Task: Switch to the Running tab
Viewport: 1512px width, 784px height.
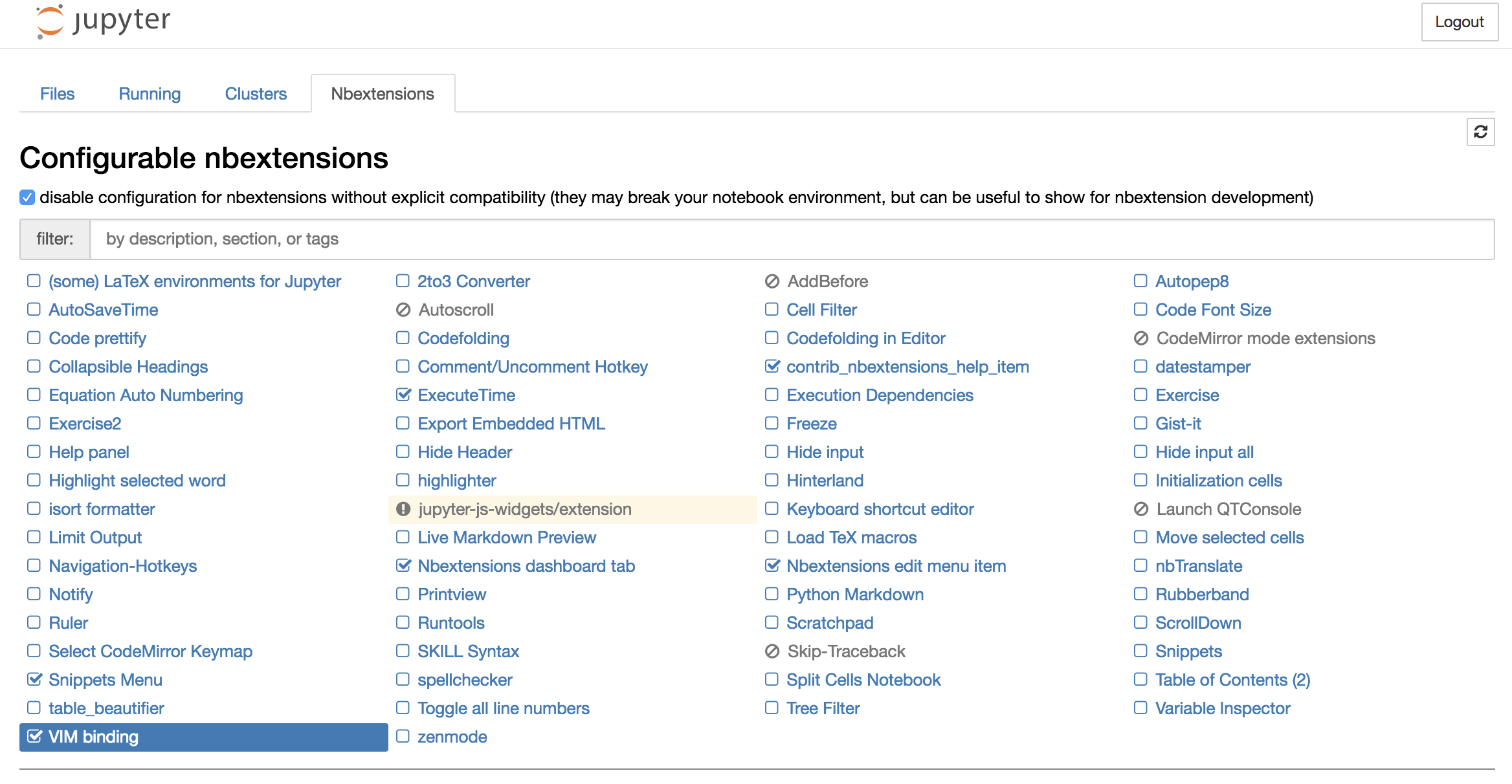Action: (150, 94)
